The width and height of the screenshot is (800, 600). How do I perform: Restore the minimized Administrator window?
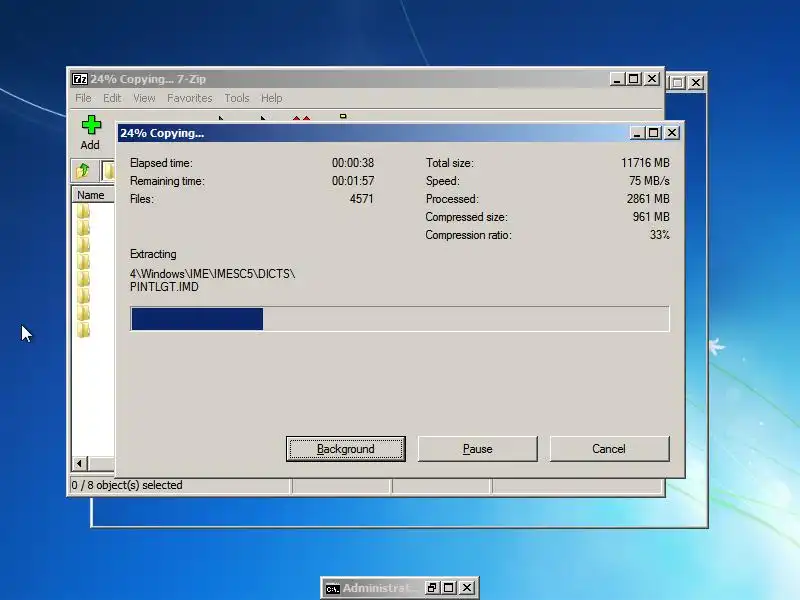432,588
